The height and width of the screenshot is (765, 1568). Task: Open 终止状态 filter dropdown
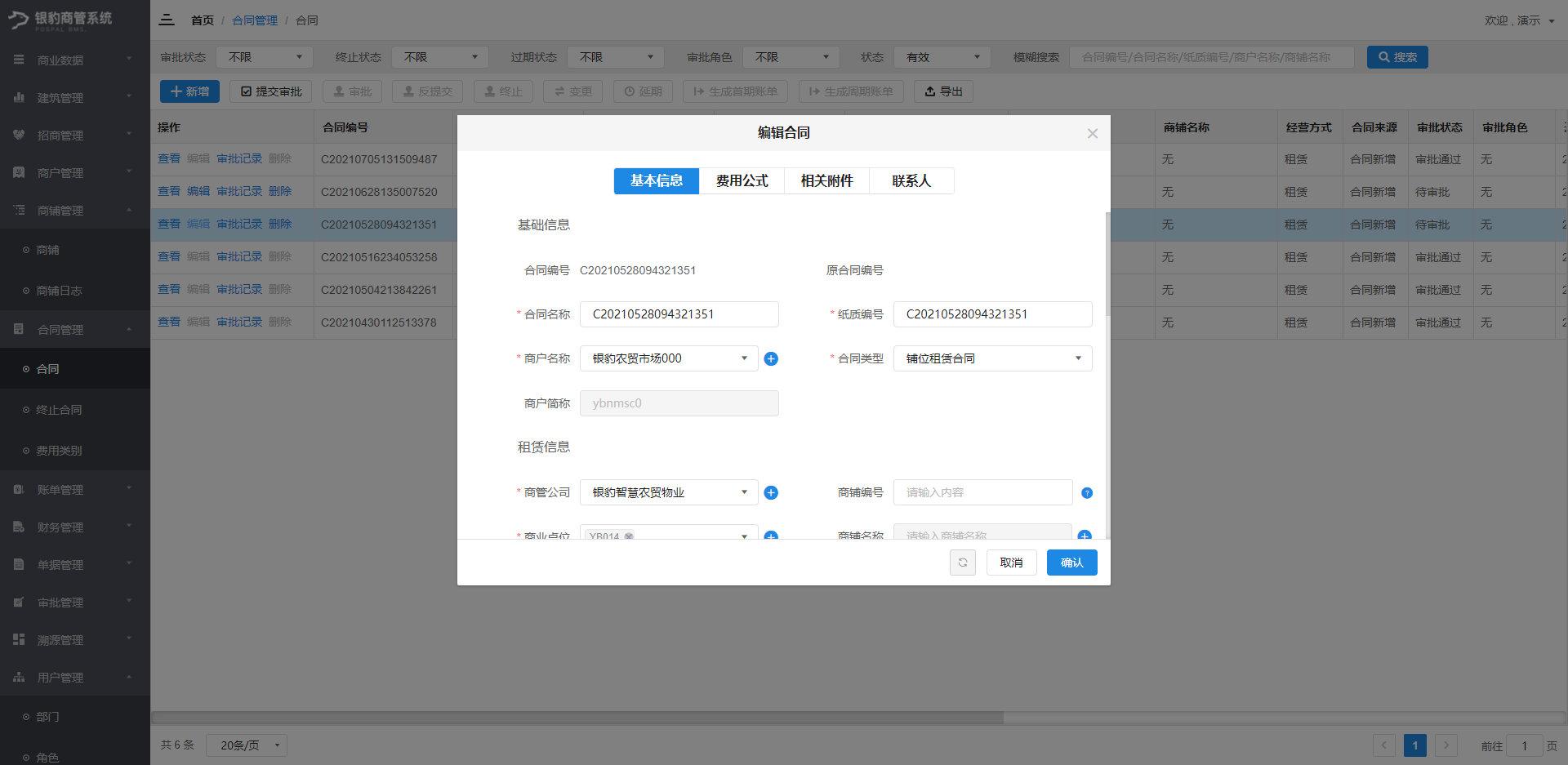coord(440,57)
